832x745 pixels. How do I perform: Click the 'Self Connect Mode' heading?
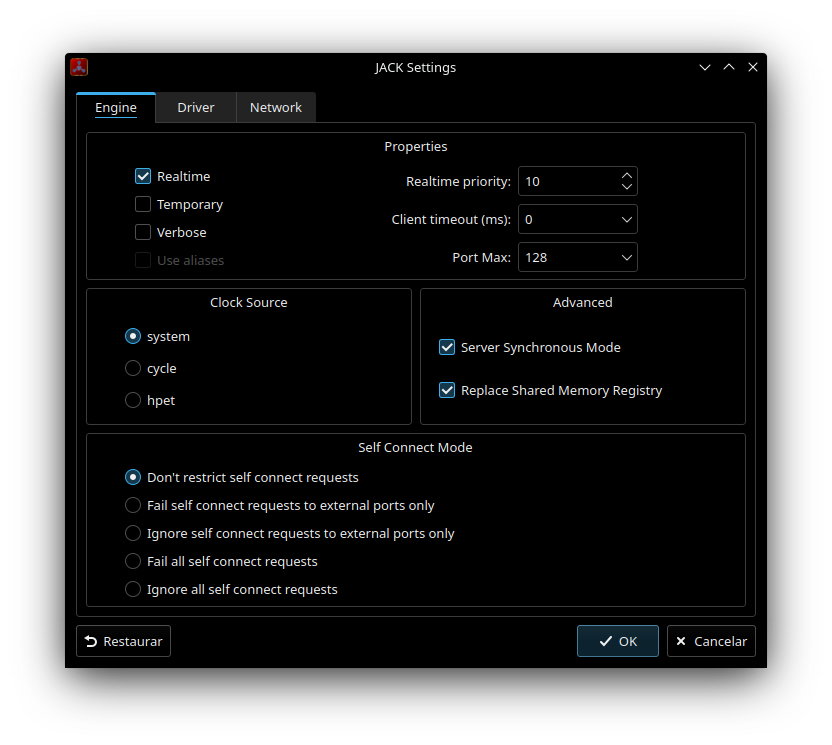coord(415,448)
